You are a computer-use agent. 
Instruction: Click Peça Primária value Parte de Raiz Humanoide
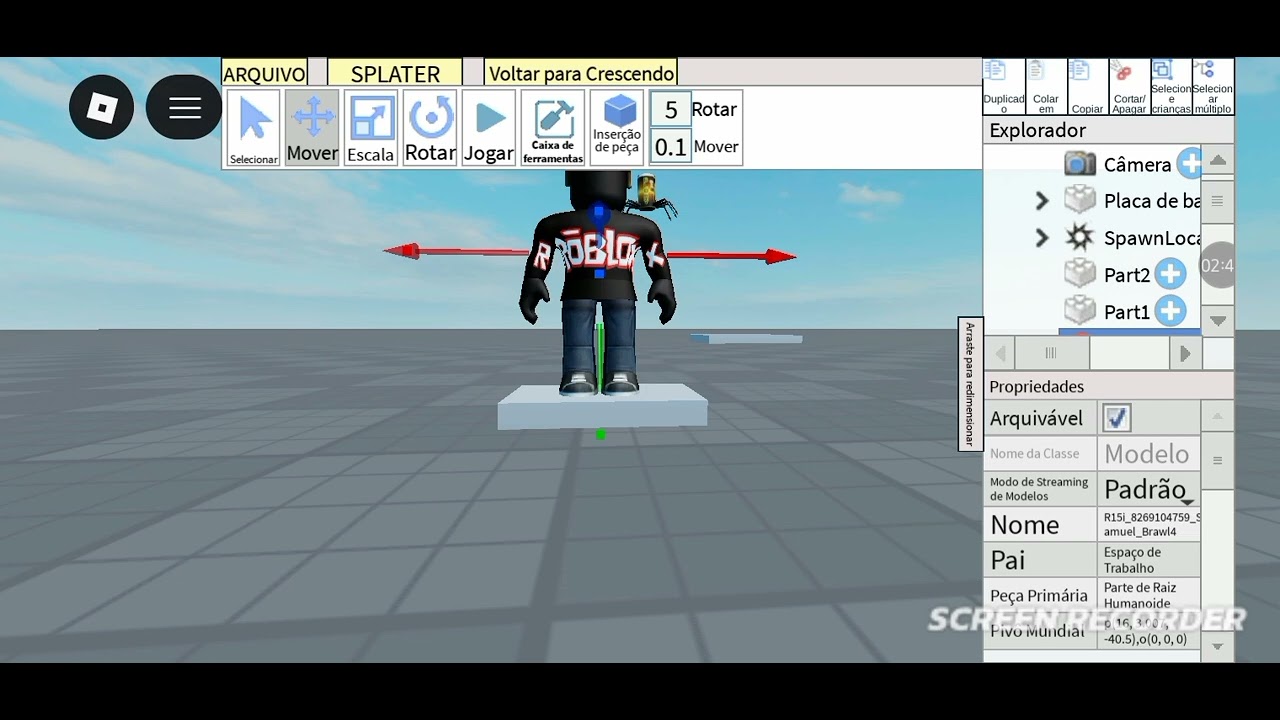click(1149, 596)
